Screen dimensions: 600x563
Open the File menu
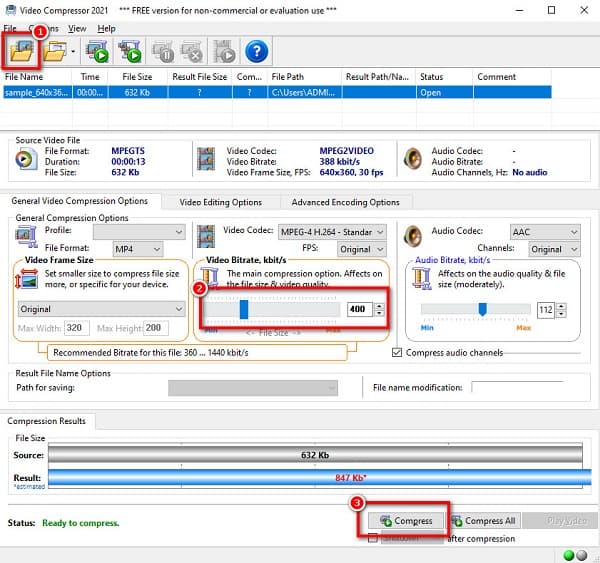10,28
